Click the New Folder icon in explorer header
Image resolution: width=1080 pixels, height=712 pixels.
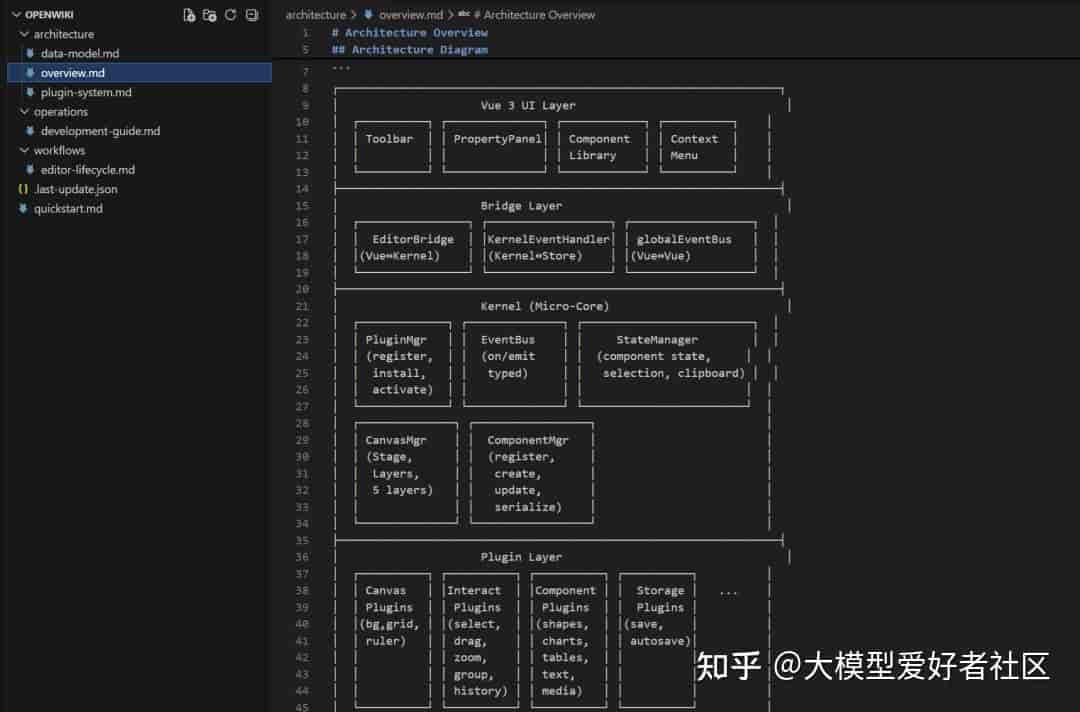click(x=209, y=15)
